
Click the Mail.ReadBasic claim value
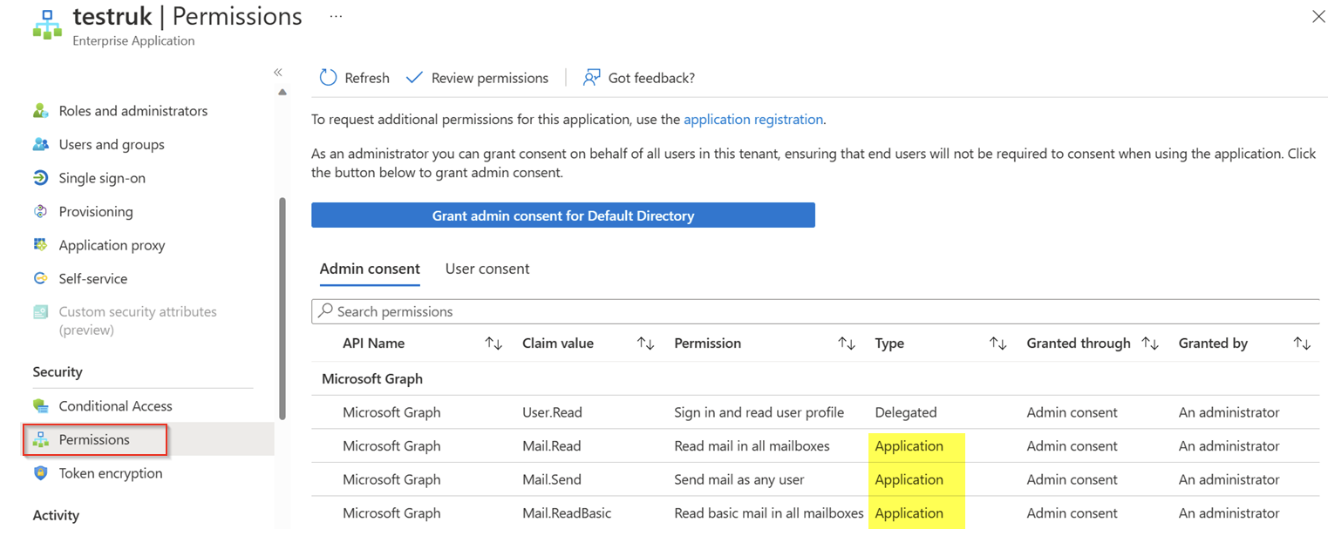coord(567,513)
